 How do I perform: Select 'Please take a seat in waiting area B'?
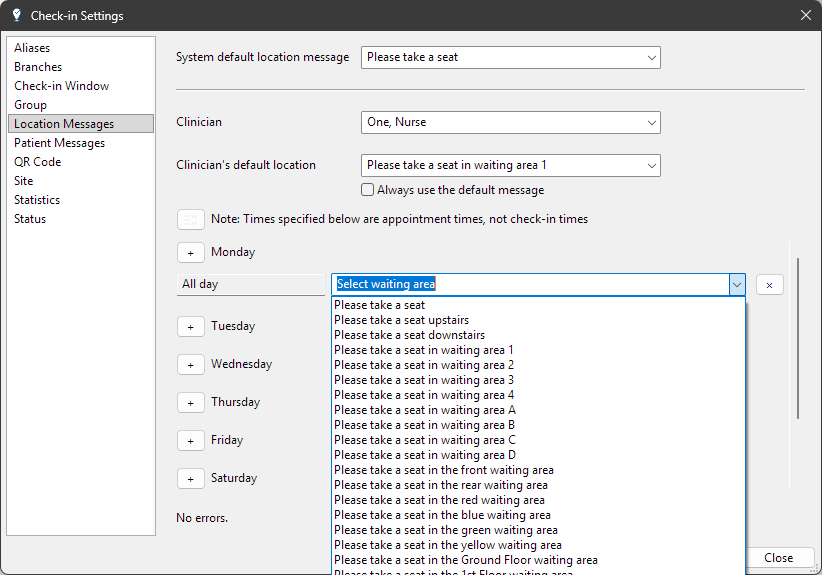[424, 425]
